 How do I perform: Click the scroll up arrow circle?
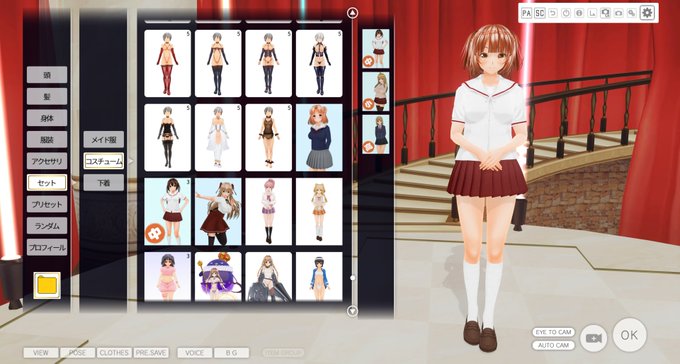click(x=353, y=12)
